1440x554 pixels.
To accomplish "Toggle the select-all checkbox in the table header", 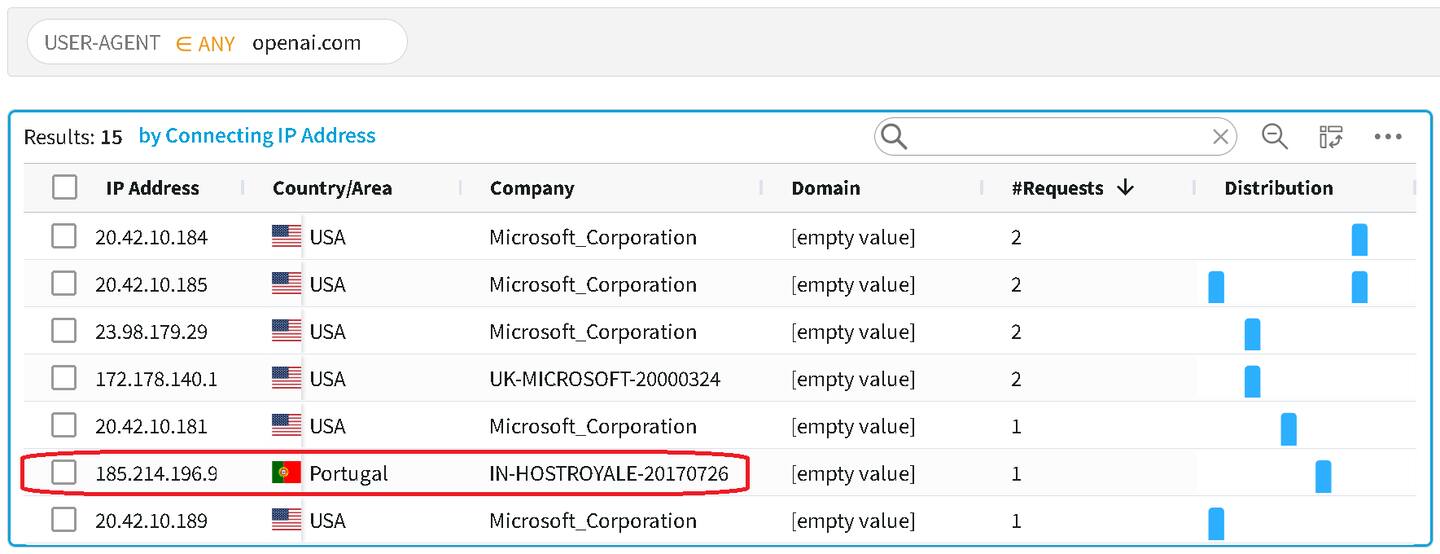I will (x=64, y=187).
